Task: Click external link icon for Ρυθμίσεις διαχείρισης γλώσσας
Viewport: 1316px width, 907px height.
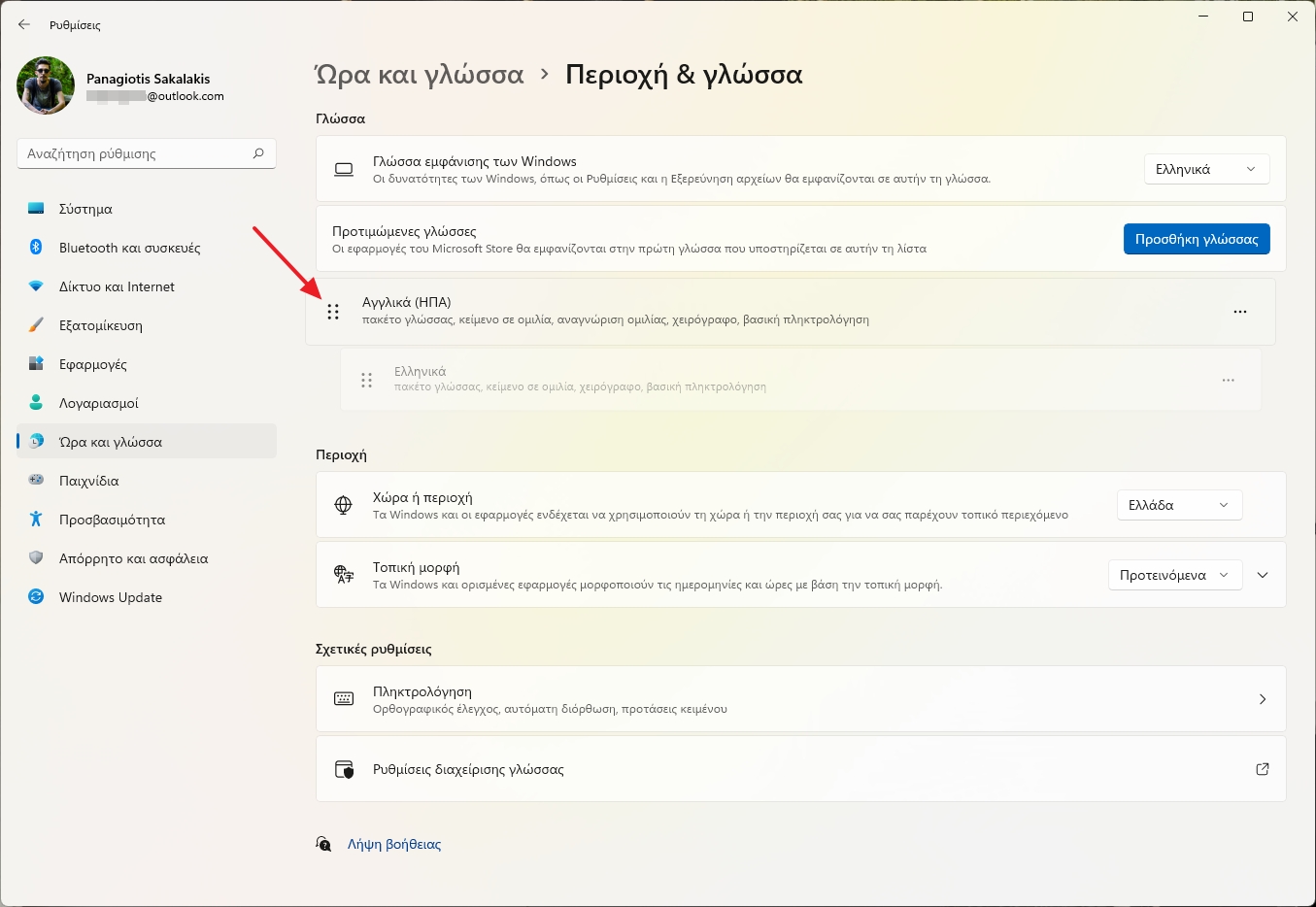Action: pos(1262,769)
